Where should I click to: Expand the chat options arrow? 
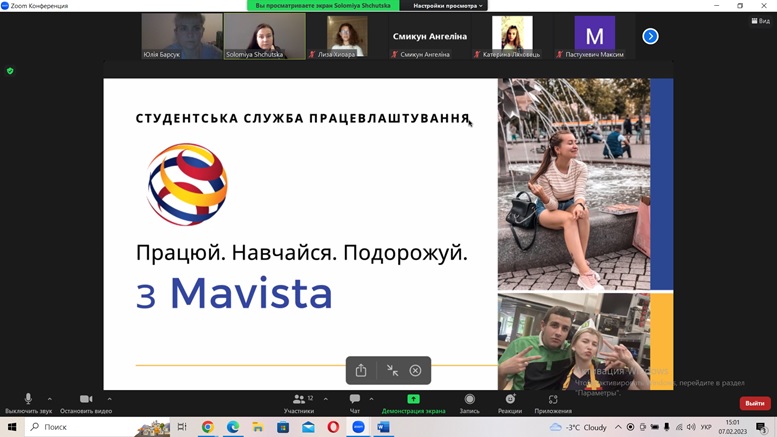tap(371, 398)
